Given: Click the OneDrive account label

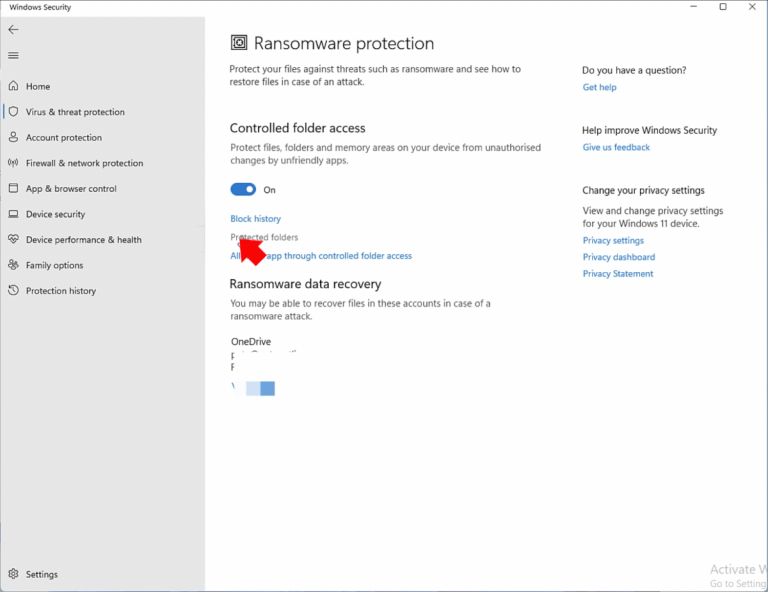Looking at the screenshot, I should pos(251,341).
